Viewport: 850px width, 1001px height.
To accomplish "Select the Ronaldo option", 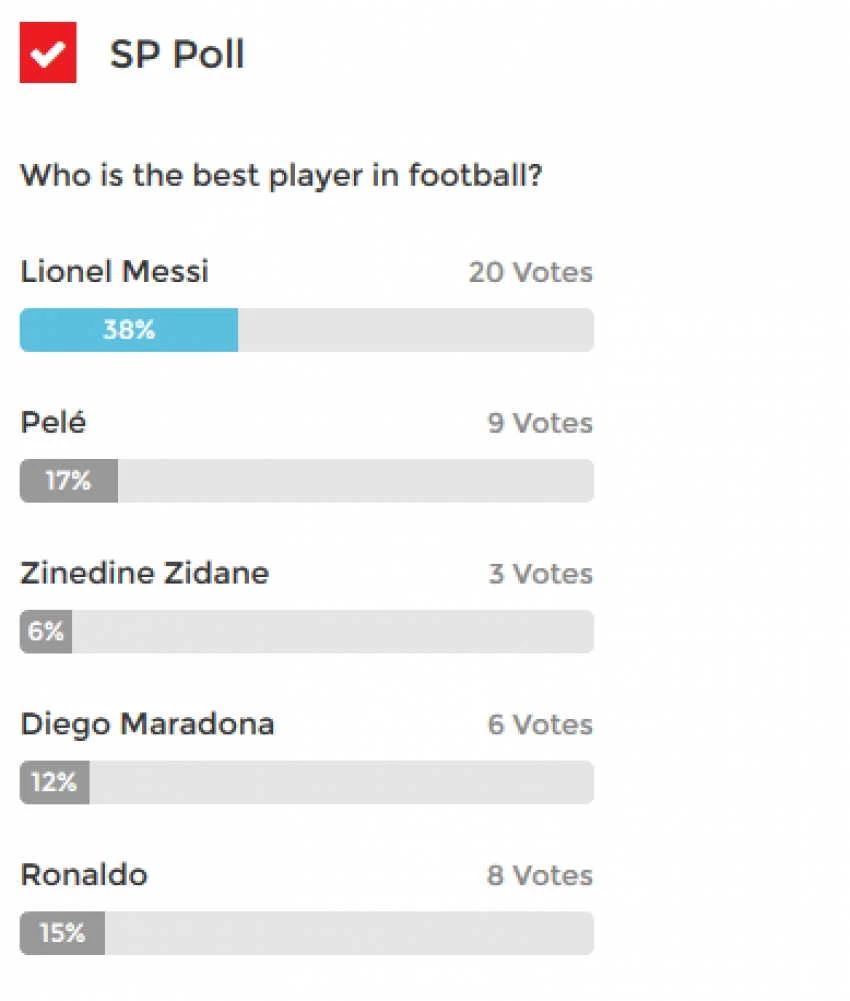I will coord(84,875).
